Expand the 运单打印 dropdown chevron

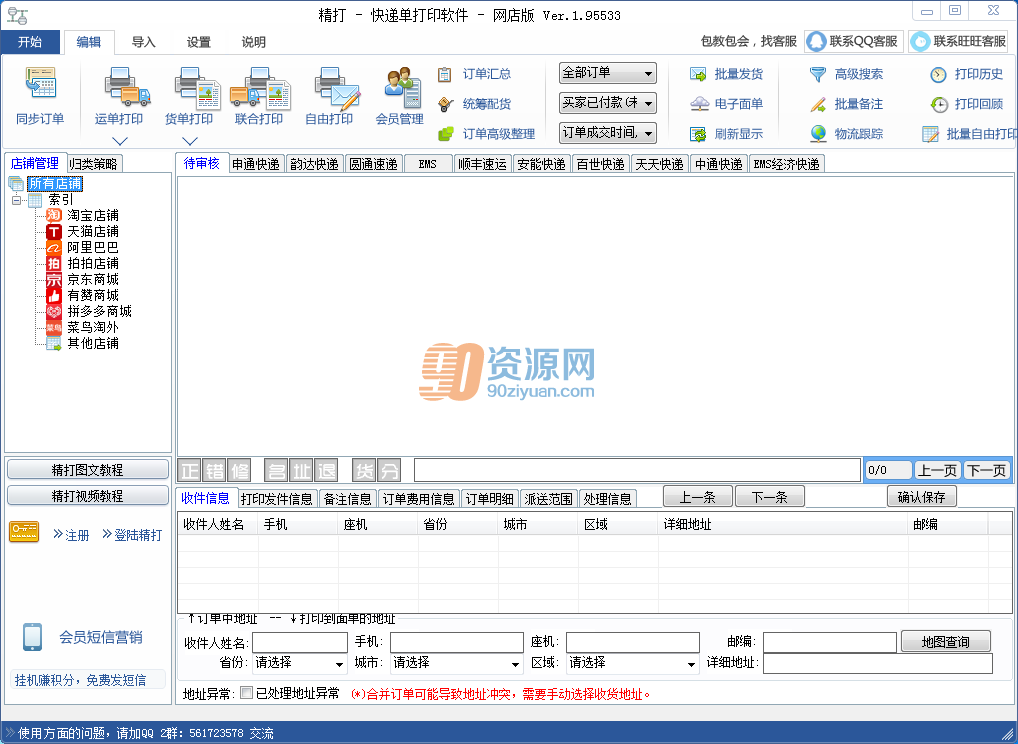(120, 141)
